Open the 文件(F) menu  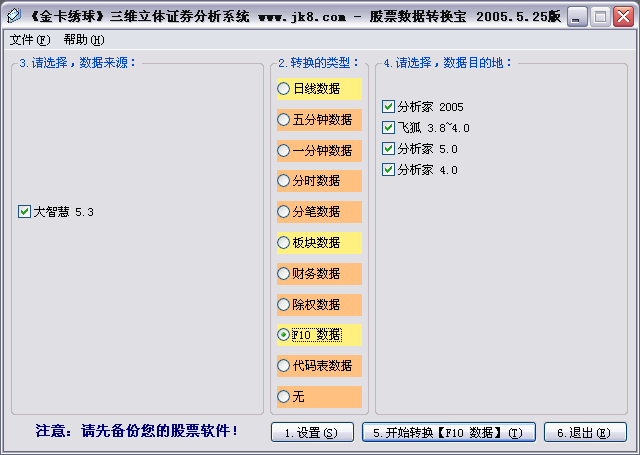(30, 40)
